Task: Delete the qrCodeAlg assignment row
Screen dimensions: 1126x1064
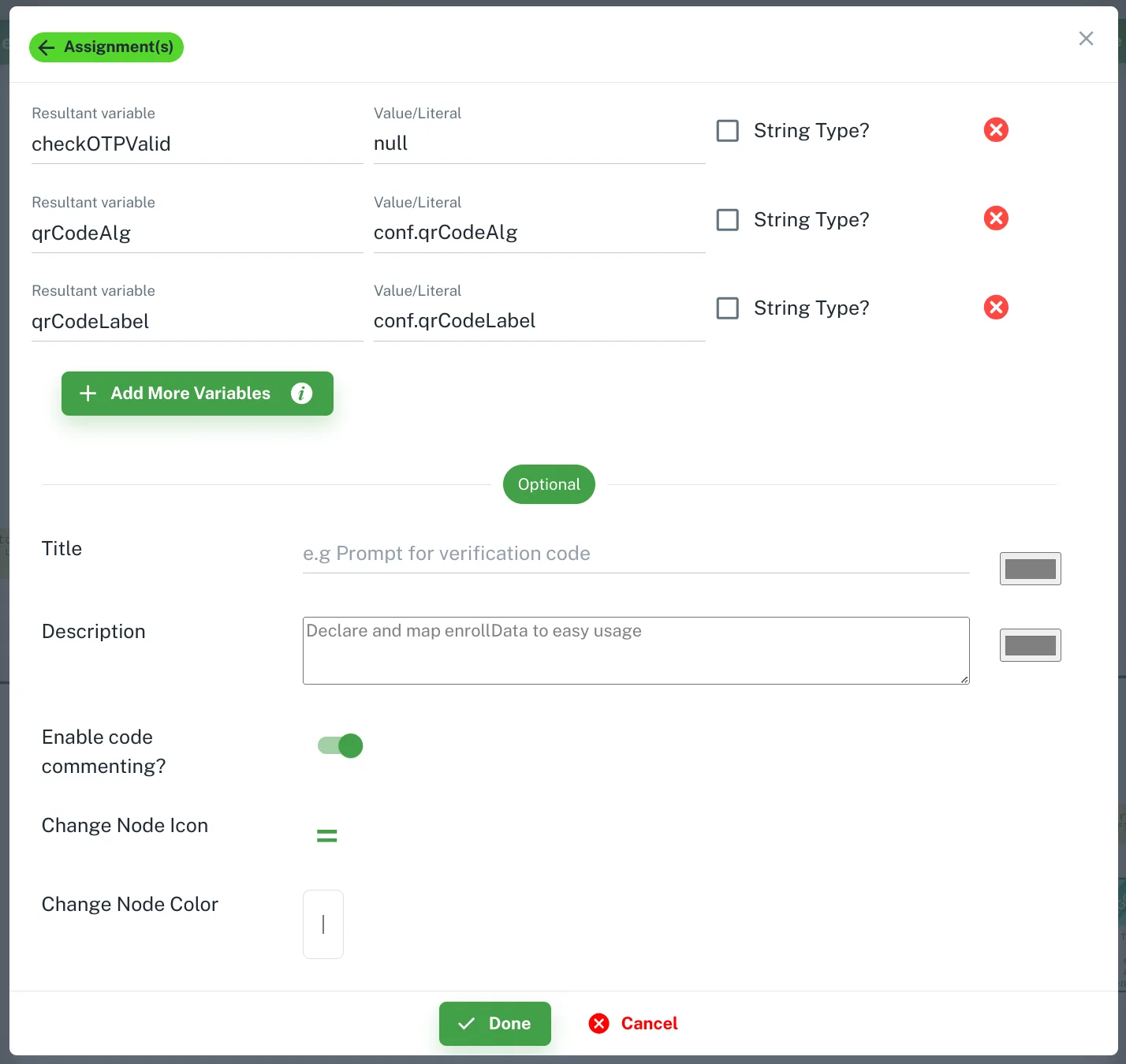Action: pos(996,218)
